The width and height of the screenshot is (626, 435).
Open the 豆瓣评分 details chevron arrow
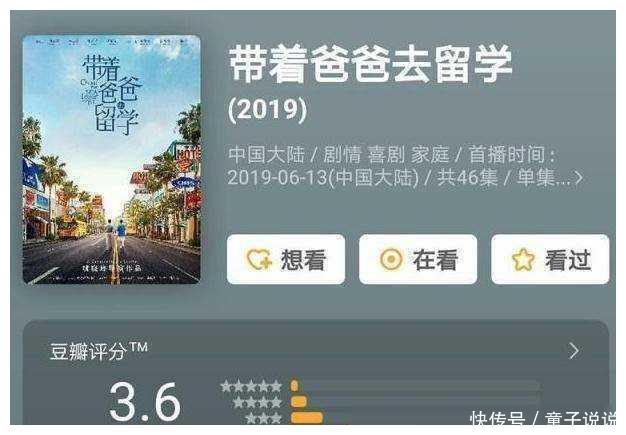(574, 351)
